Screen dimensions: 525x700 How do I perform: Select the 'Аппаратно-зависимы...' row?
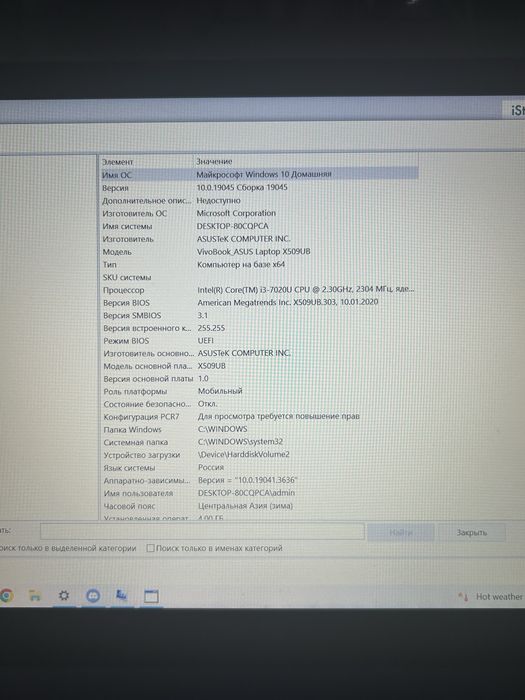click(259, 481)
